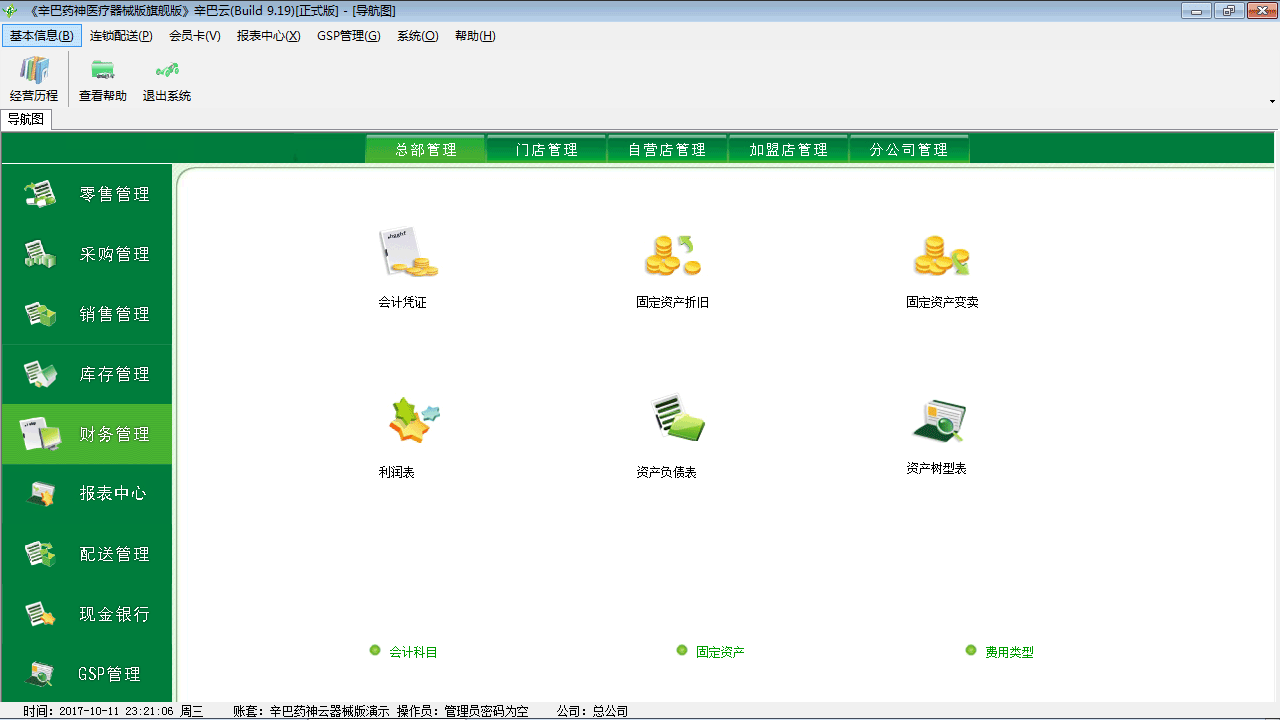Click the 采购管理 sidebar icon
1280x720 pixels.
click(41, 254)
